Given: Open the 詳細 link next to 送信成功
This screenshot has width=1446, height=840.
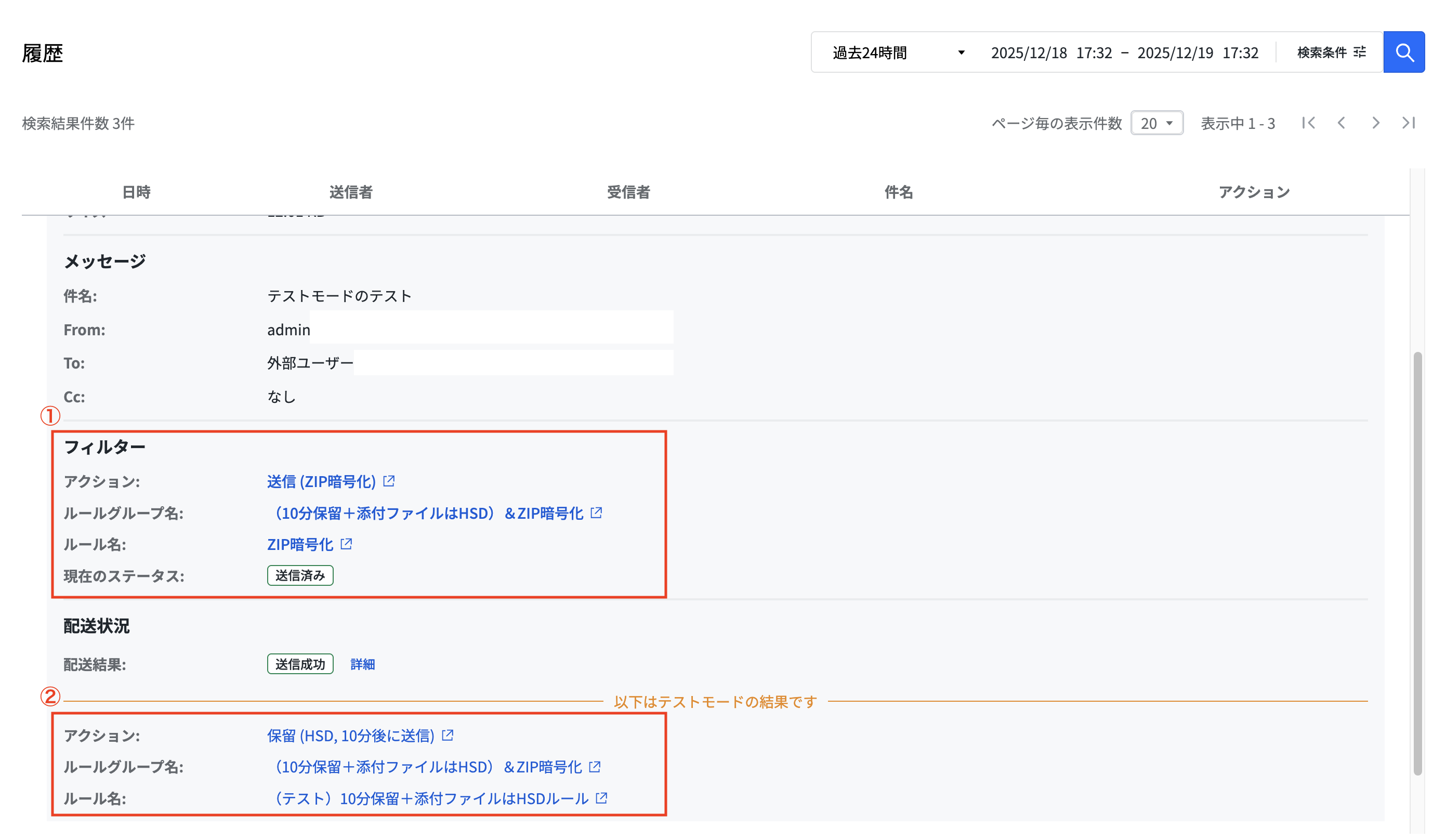Looking at the screenshot, I should point(362,664).
